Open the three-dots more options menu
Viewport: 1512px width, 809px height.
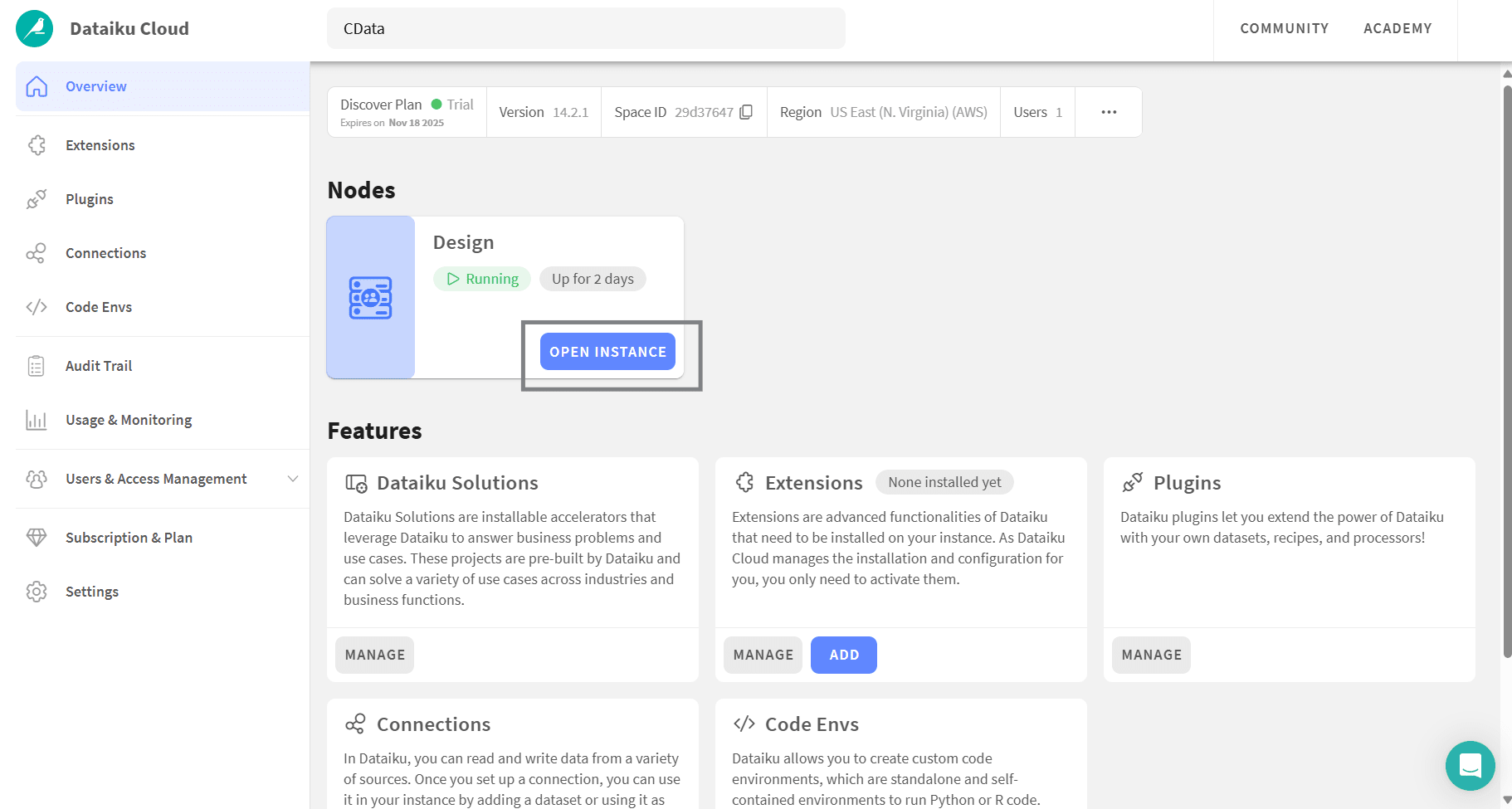[1109, 112]
